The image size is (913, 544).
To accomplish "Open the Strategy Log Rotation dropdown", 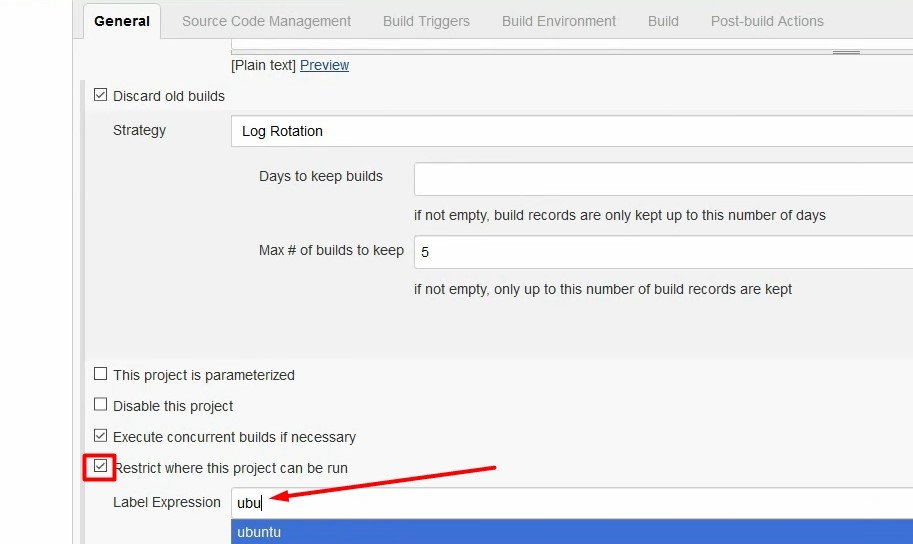I will [572, 131].
